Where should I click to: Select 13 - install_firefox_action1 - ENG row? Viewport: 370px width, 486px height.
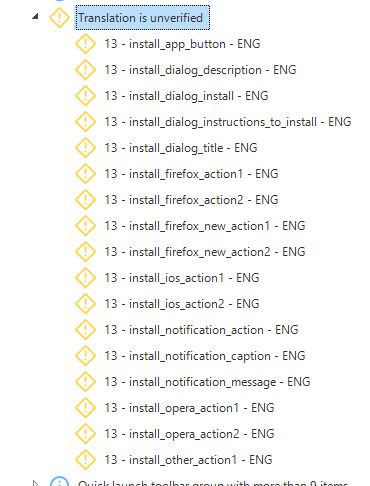click(x=191, y=174)
